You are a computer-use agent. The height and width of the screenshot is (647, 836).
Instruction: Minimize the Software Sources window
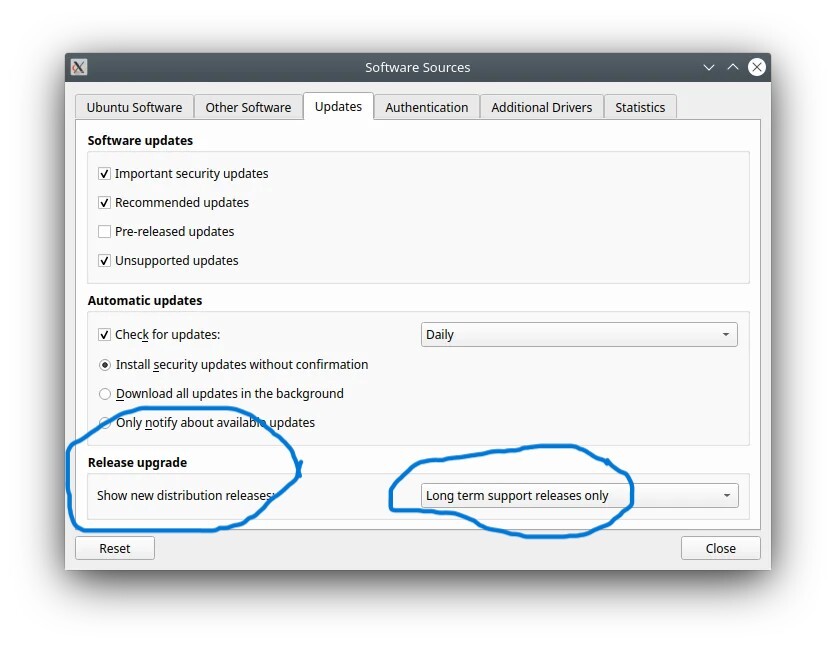click(x=709, y=67)
